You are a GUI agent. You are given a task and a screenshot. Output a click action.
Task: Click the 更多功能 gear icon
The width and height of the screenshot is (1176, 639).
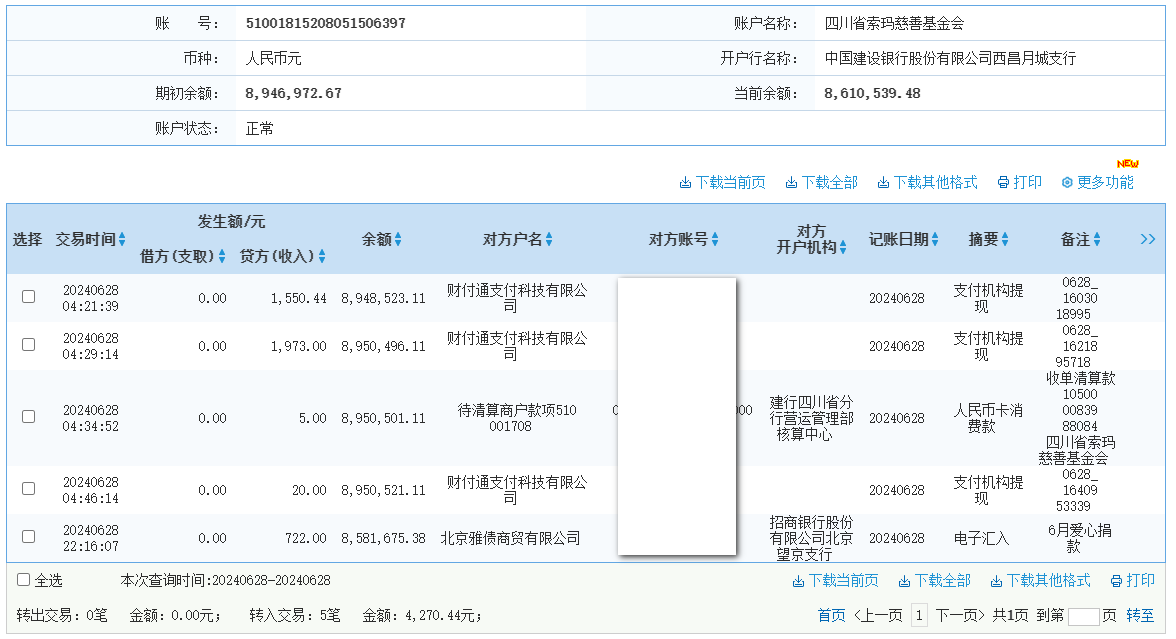pos(1067,183)
